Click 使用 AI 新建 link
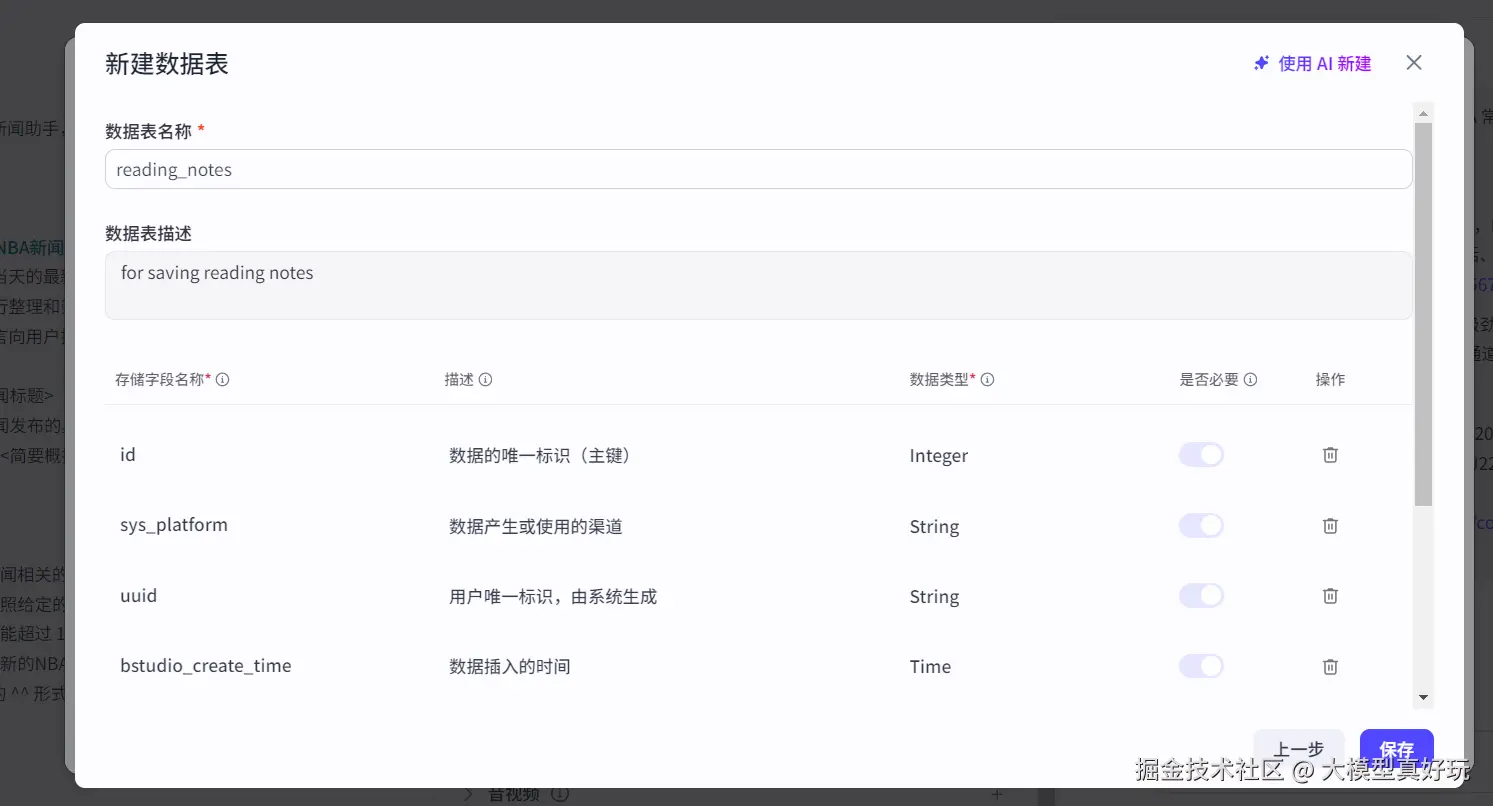This screenshot has width=1493, height=806. [x=1312, y=63]
